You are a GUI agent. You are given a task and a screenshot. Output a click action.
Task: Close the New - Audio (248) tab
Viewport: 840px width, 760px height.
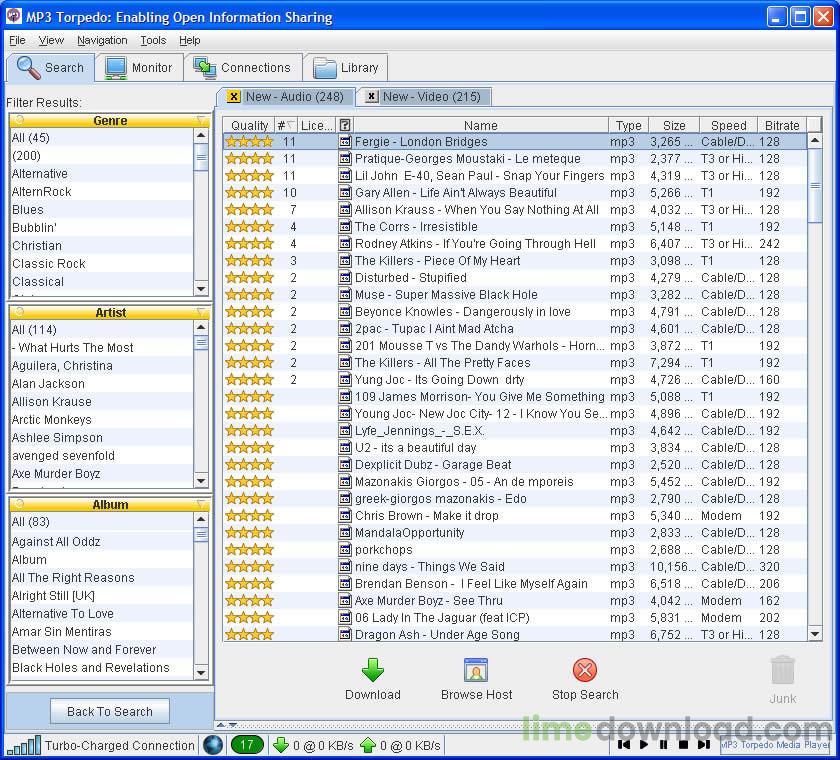[234, 97]
